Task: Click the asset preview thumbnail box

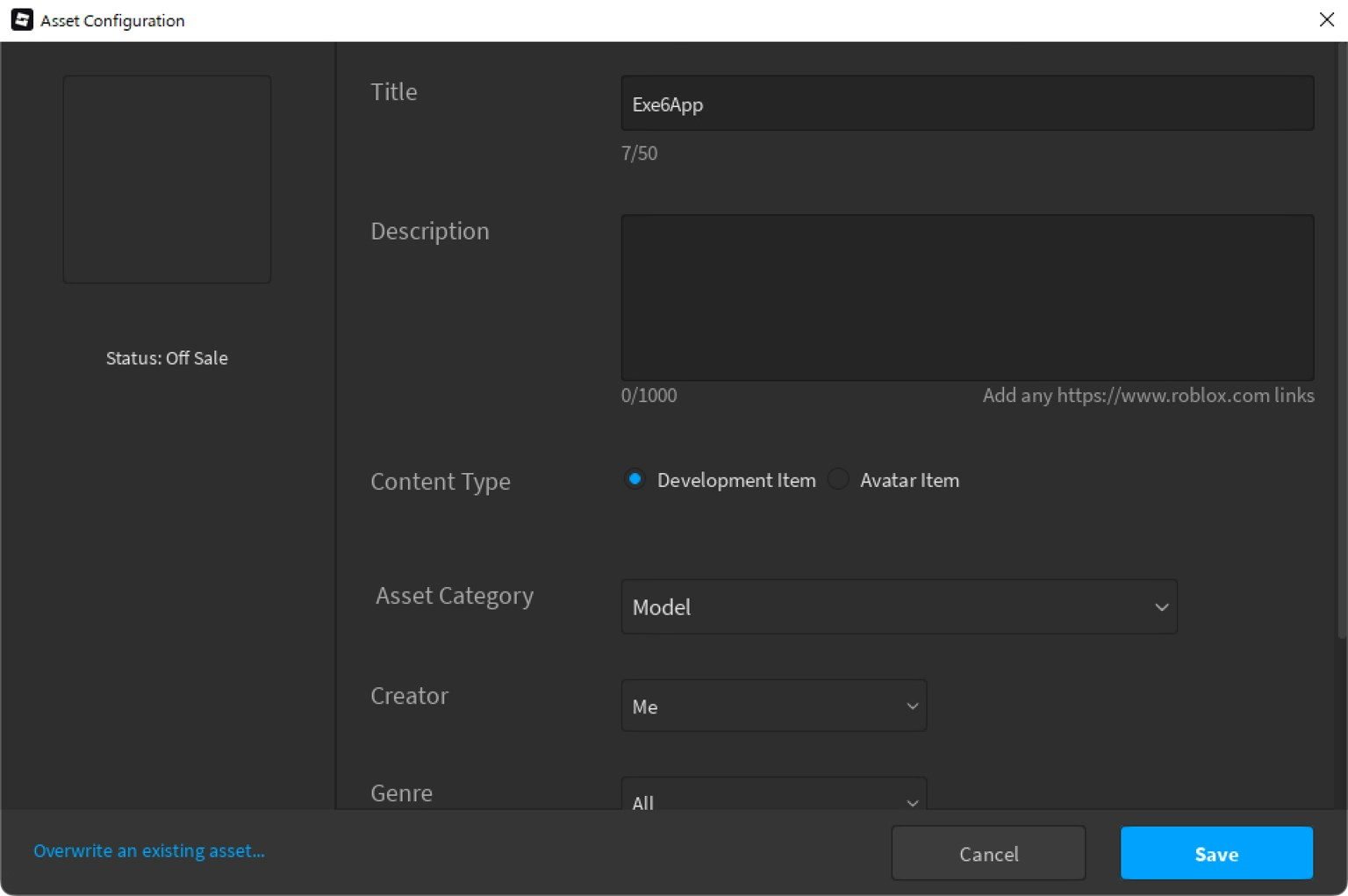Action: click(x=167, y=179)
